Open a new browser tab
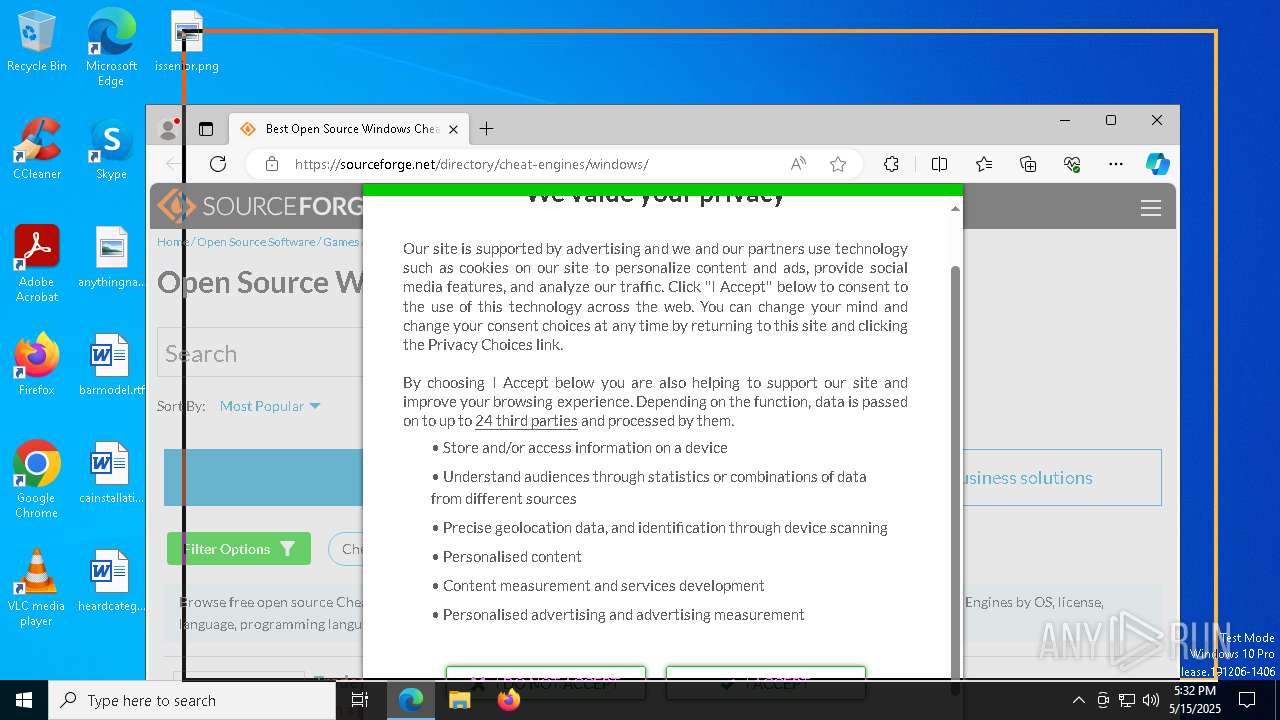The width and height of the screenshot is (1280, 720). (486, 129)
